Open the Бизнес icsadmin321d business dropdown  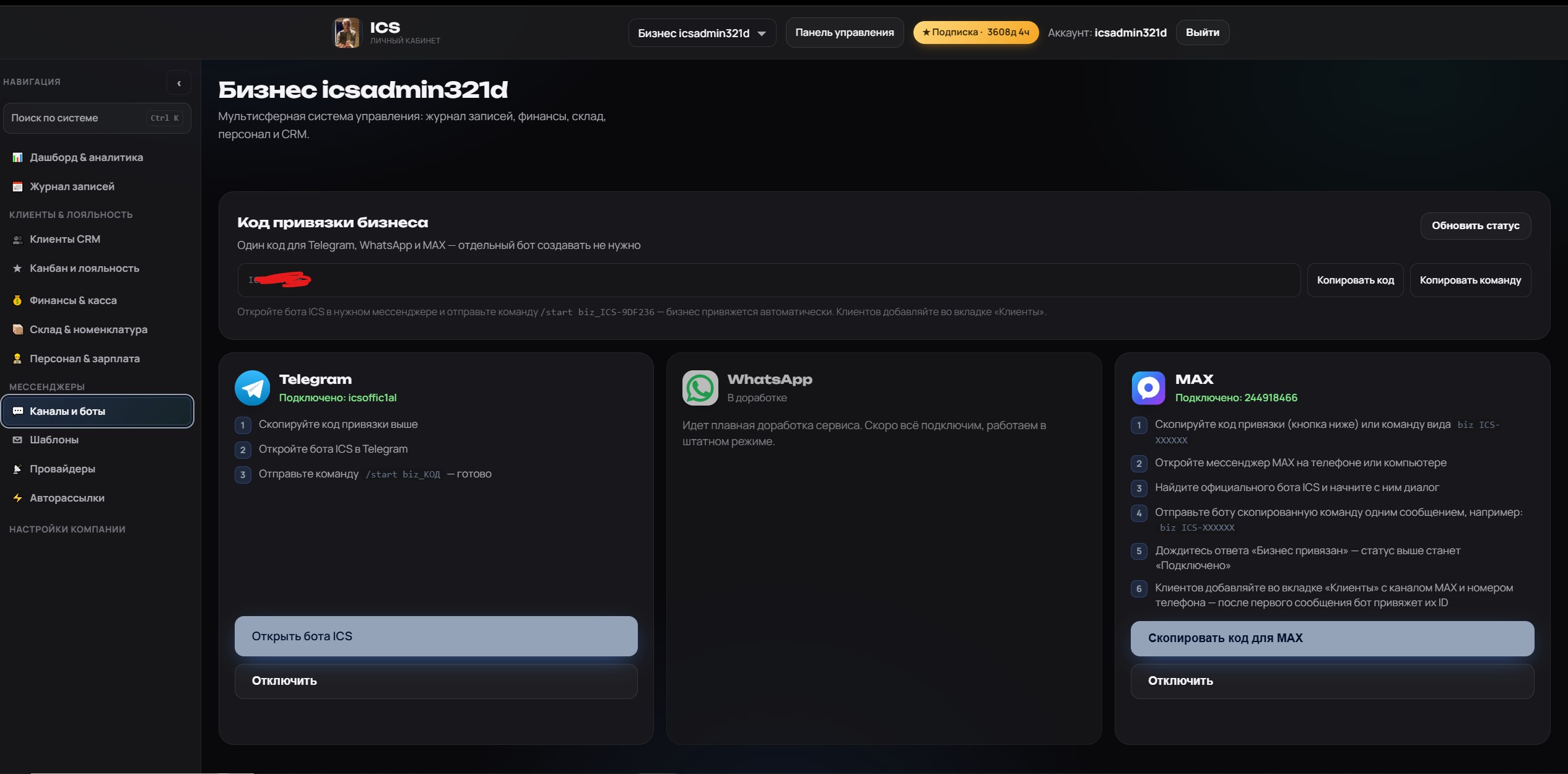[702, 33]
